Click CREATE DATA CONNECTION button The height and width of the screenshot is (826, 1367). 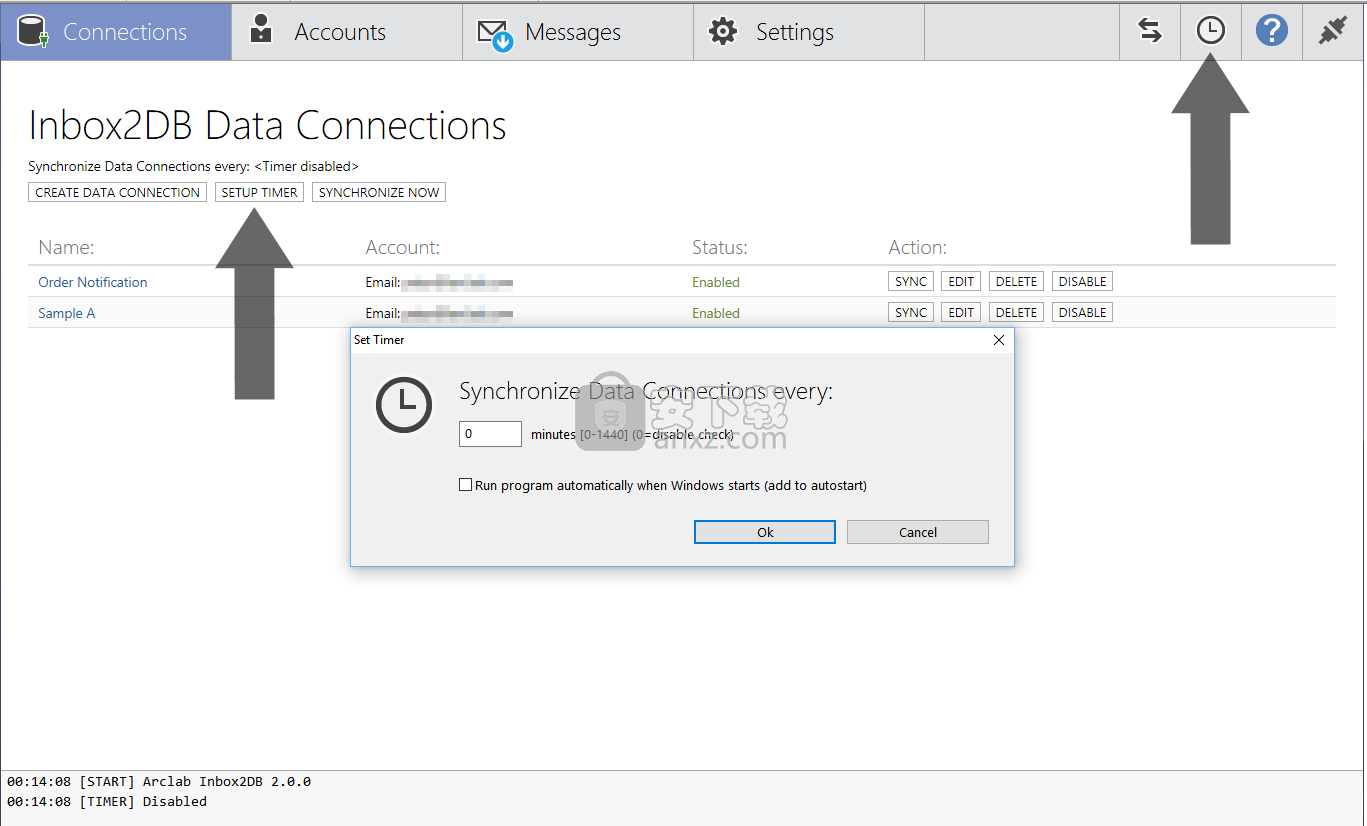tap(118, 192)
